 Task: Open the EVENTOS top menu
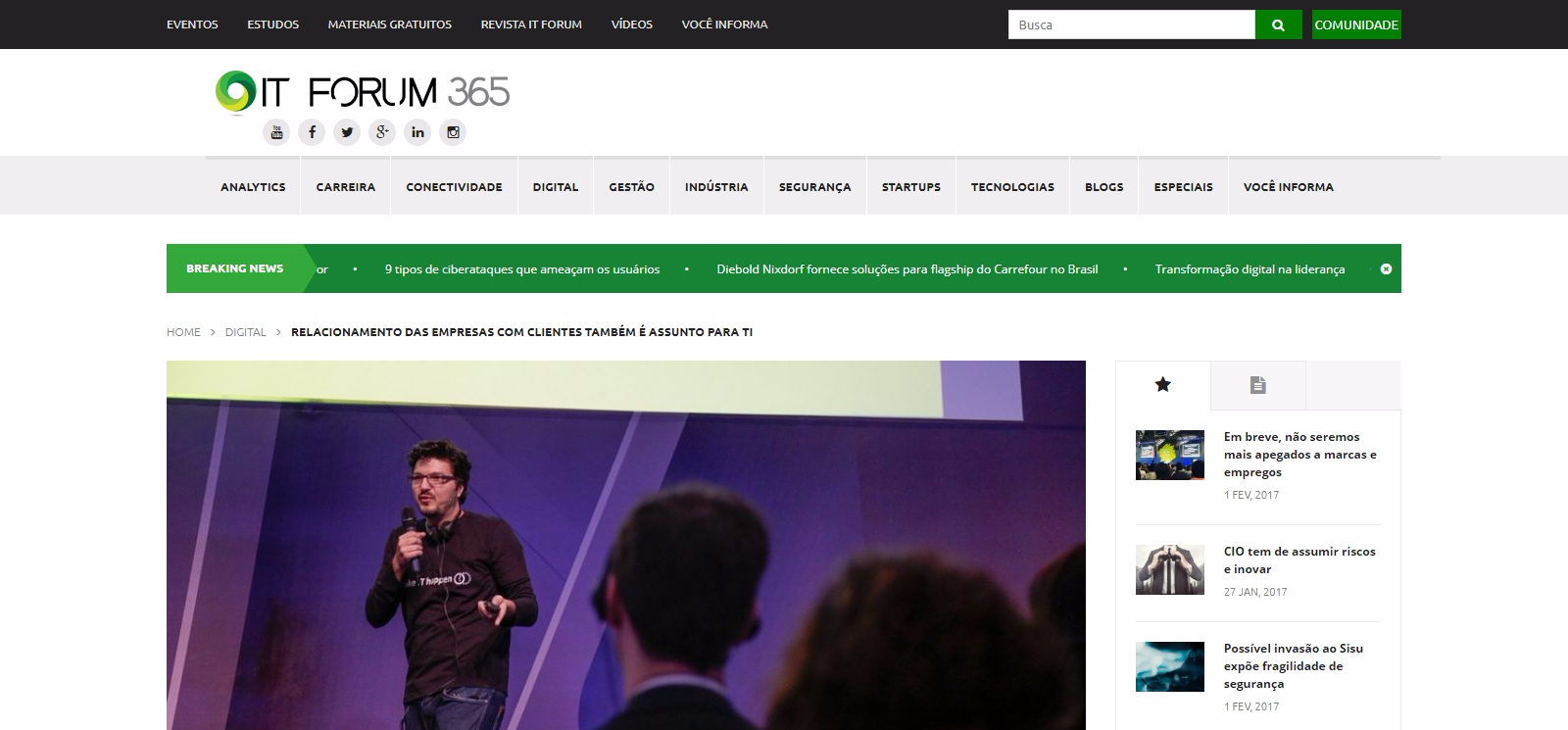pyautogui.click(x=192, y=24)
